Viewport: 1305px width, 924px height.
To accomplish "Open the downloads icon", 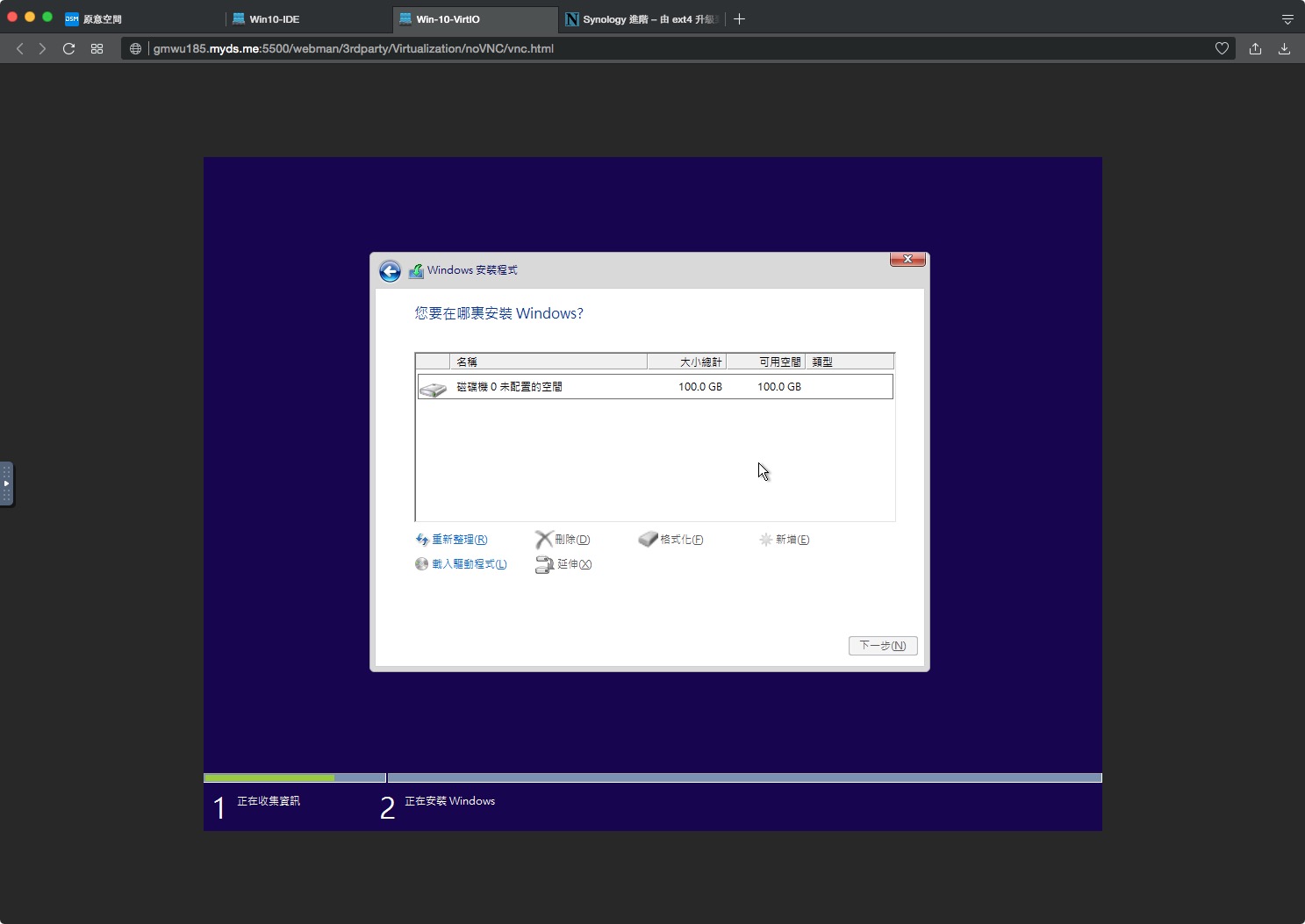I will click(1284, 48).
